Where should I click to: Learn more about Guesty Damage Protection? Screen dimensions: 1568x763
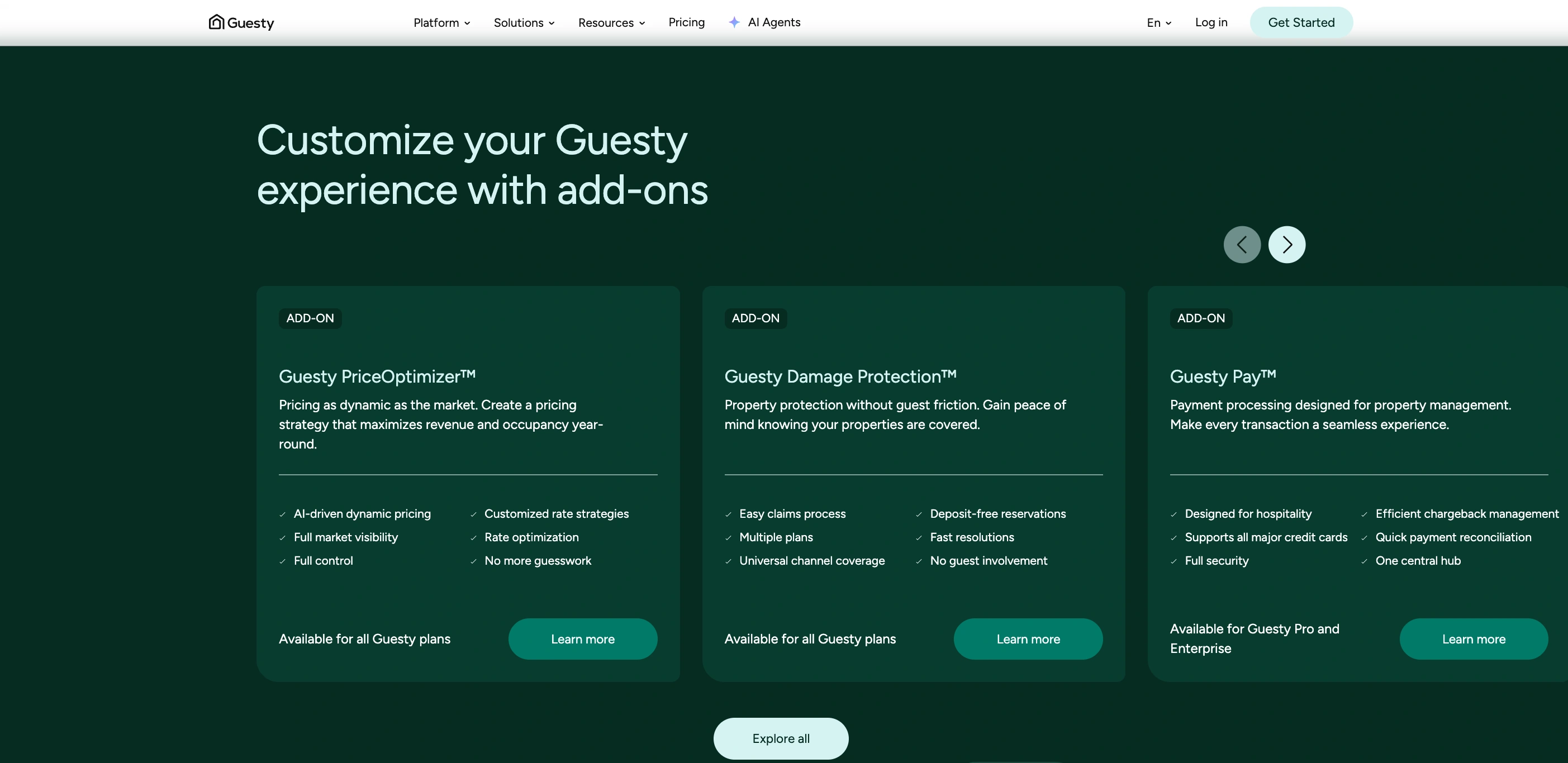tap(1028, 639)
